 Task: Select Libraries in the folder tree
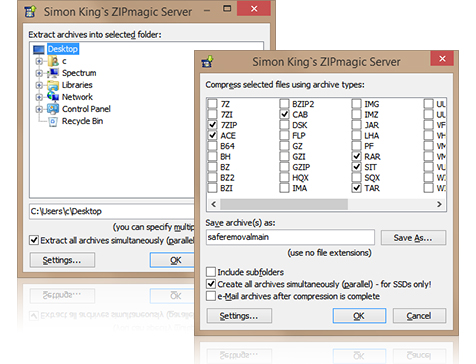click(77, 85)
